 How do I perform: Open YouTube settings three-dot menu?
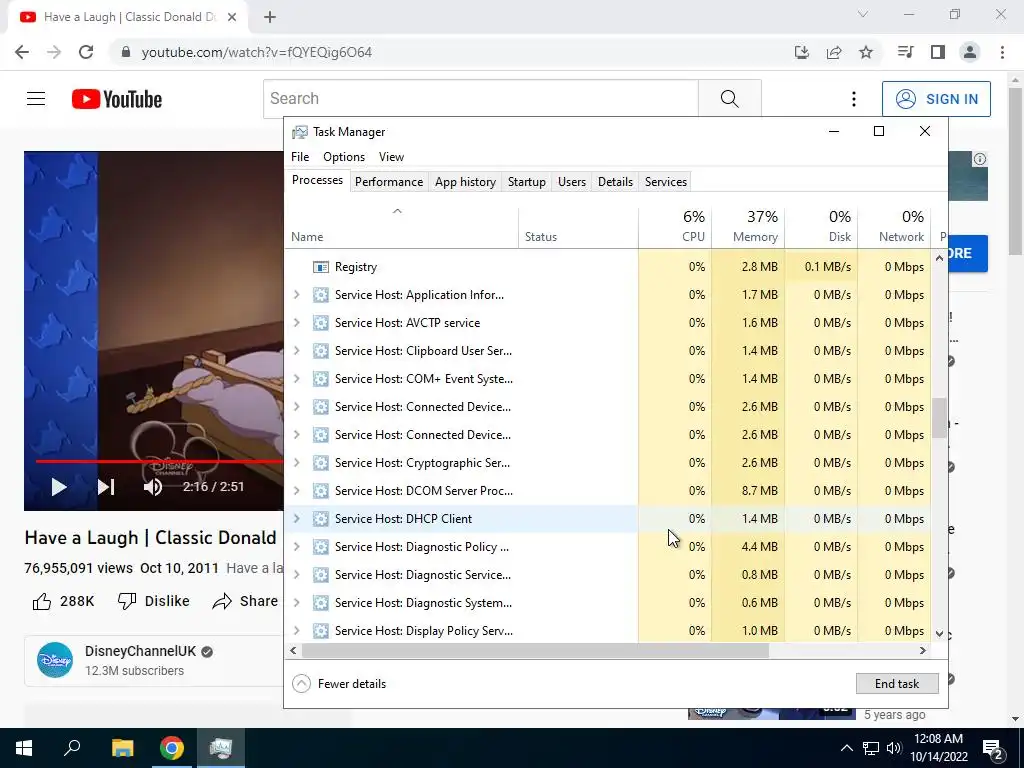tap(854, 99)
